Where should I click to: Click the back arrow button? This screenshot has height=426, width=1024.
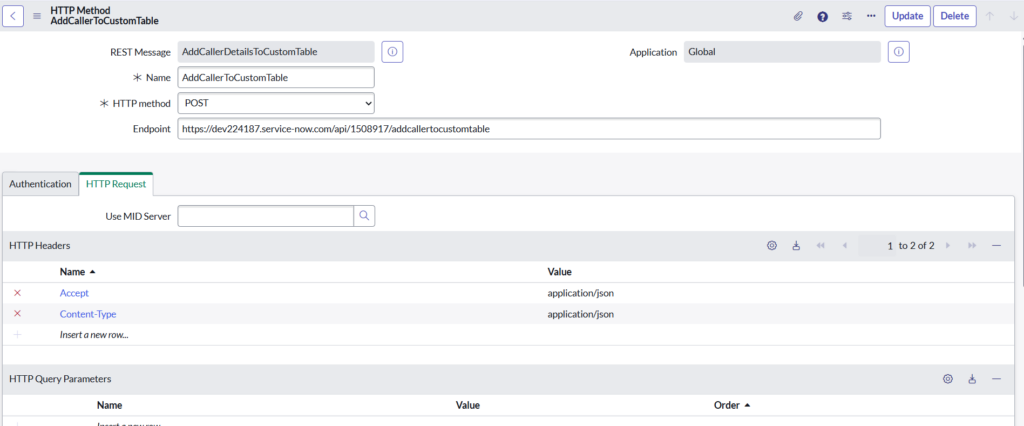15,16
